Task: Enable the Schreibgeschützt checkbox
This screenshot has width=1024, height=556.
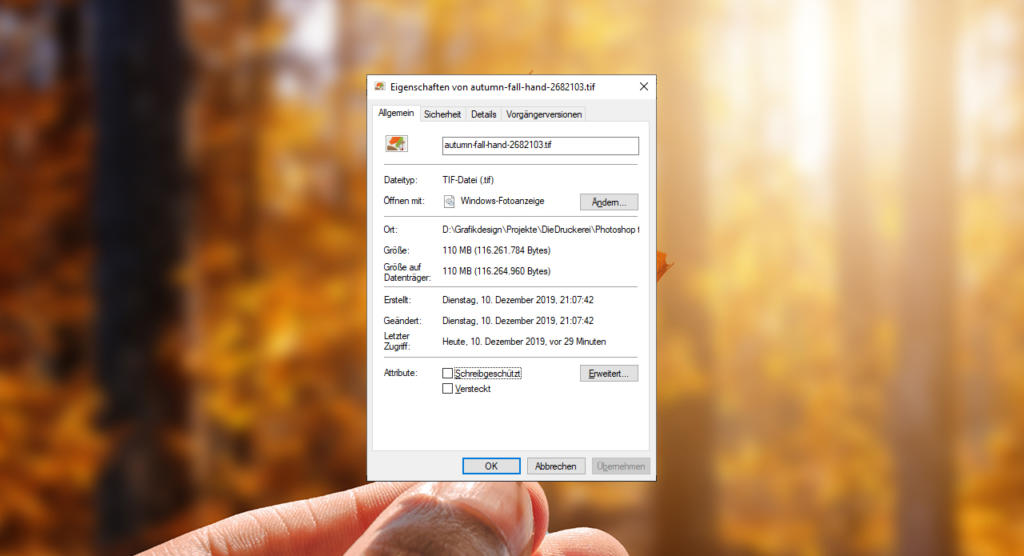Action: pos(447,373)
